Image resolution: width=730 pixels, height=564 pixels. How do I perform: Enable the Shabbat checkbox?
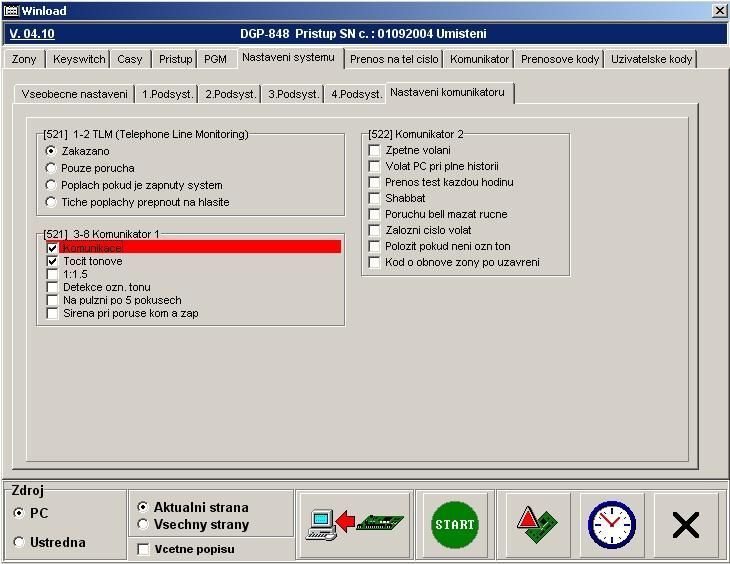point(375,198)
